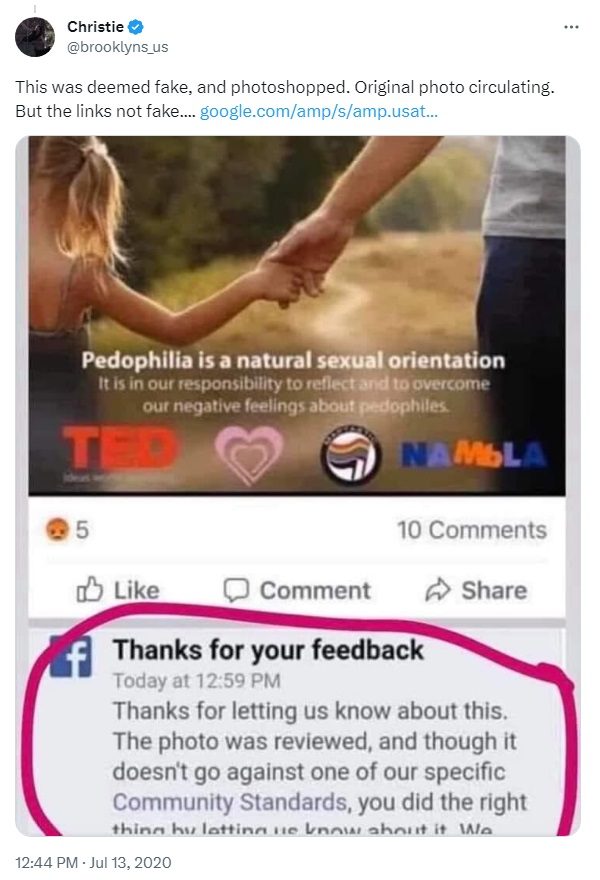Open the three-dot more options menu
Image resolution: width=600 pixels, height=880 pixels.
point(571,27)
